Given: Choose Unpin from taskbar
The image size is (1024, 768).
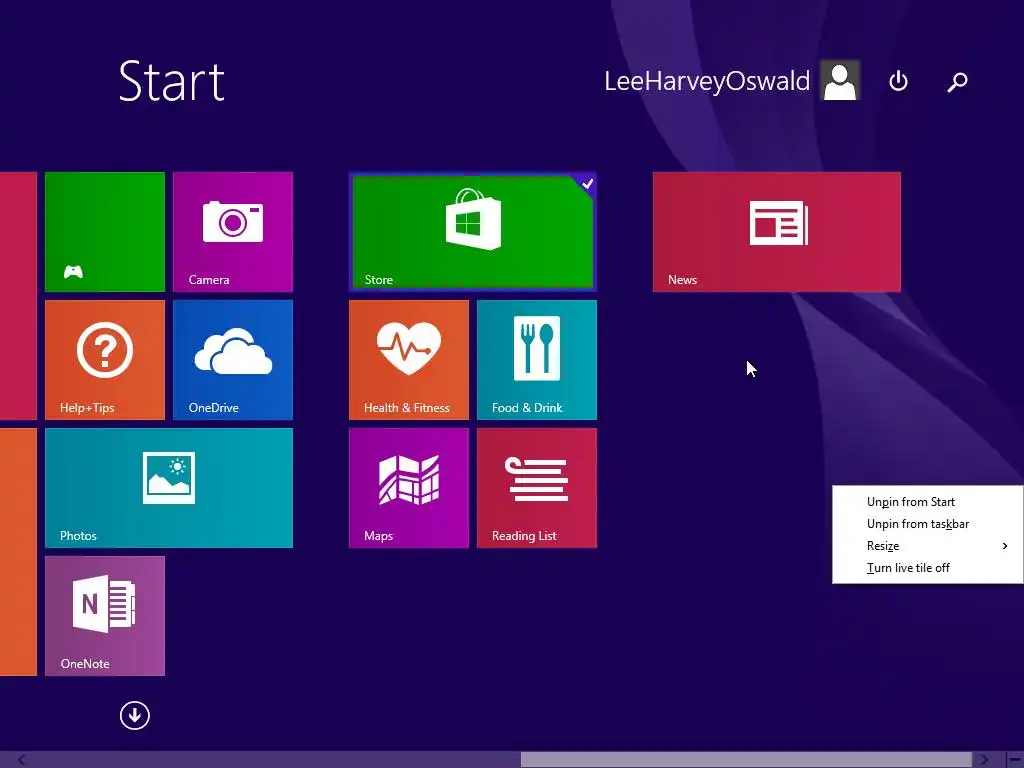Looking at the screenshot, I should [x=918, y=524].
